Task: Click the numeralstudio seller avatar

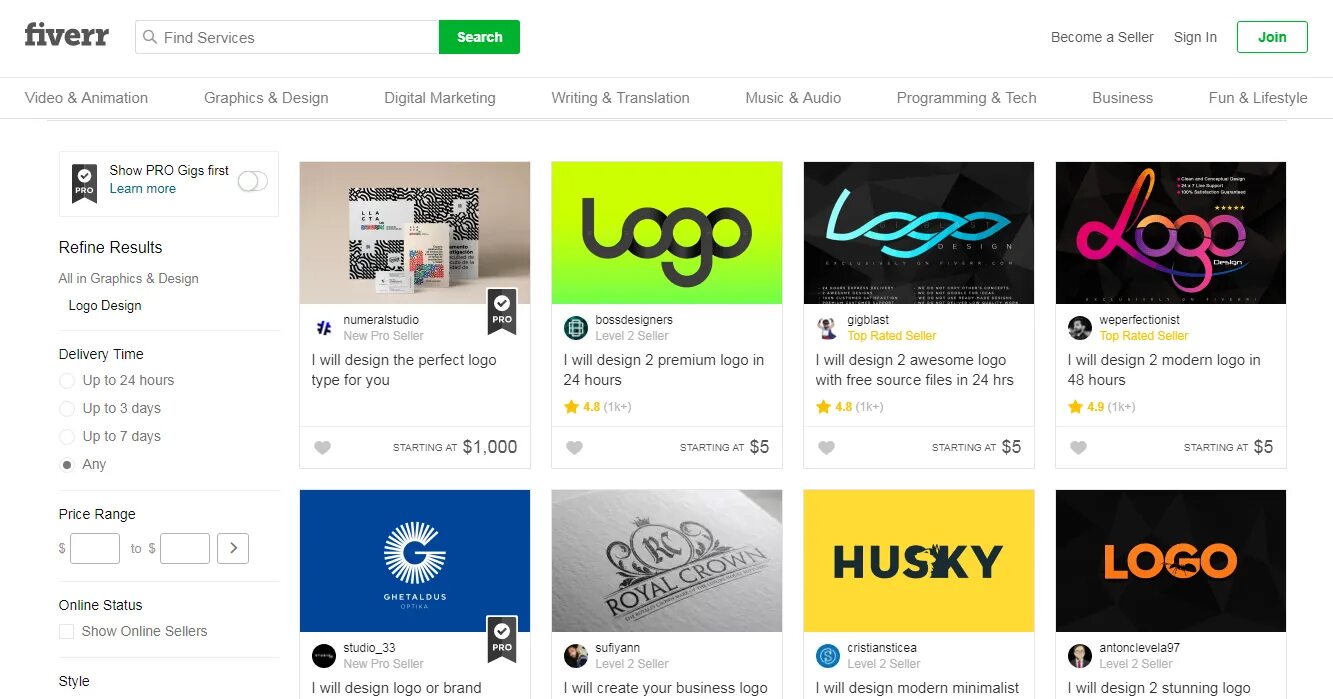Action: 323,328
